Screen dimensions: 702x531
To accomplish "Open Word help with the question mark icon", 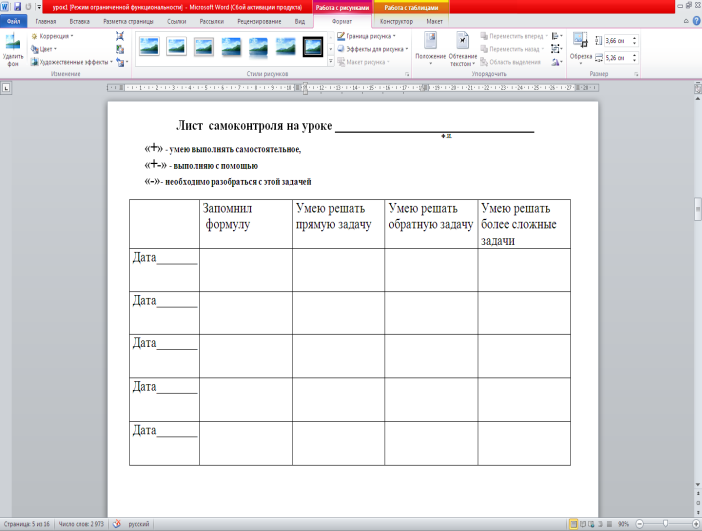I will [x=693, y=20].
